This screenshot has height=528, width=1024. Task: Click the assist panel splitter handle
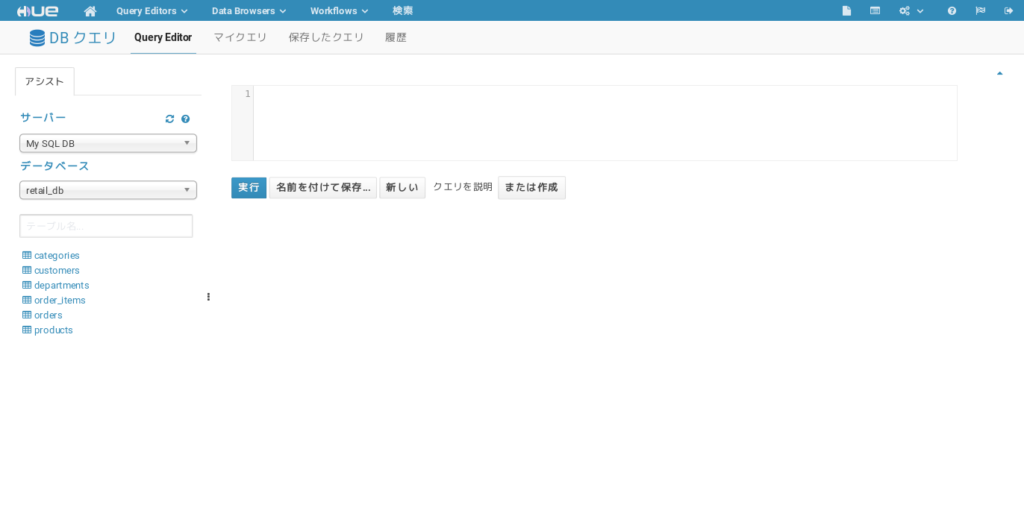tap(208, 297)
